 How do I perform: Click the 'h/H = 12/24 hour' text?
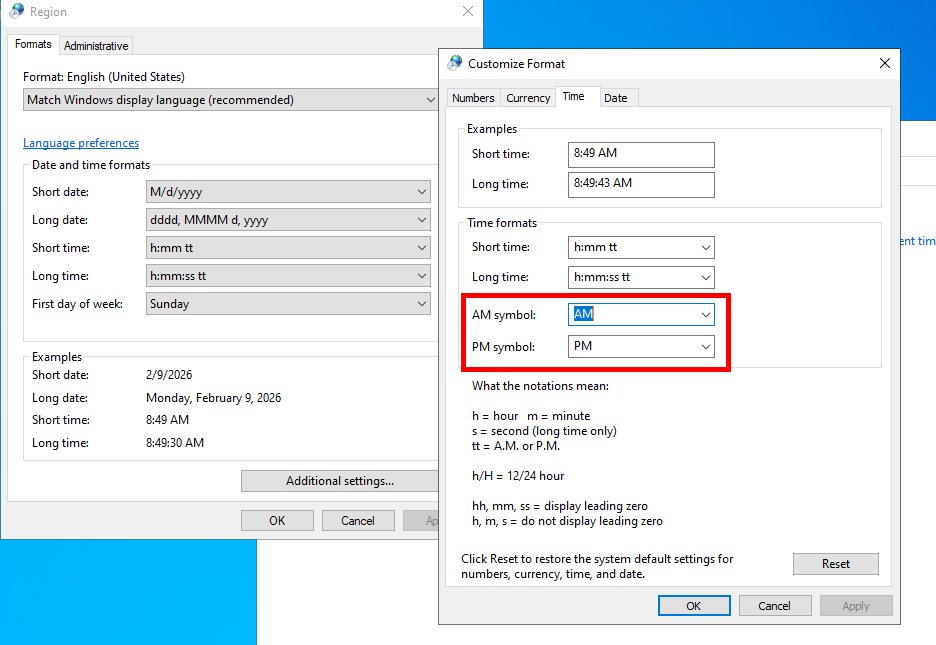click(518, 476)
